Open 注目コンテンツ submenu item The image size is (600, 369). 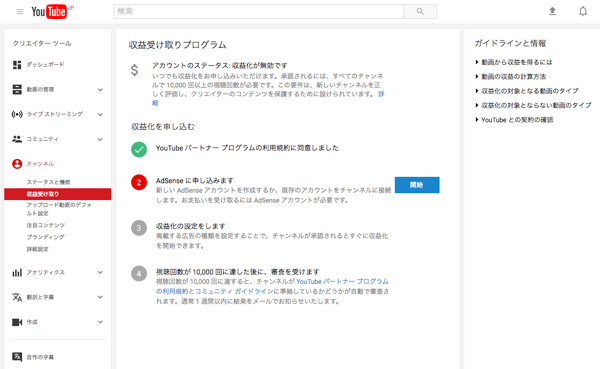pyautogui.click(x=46, y=225)
